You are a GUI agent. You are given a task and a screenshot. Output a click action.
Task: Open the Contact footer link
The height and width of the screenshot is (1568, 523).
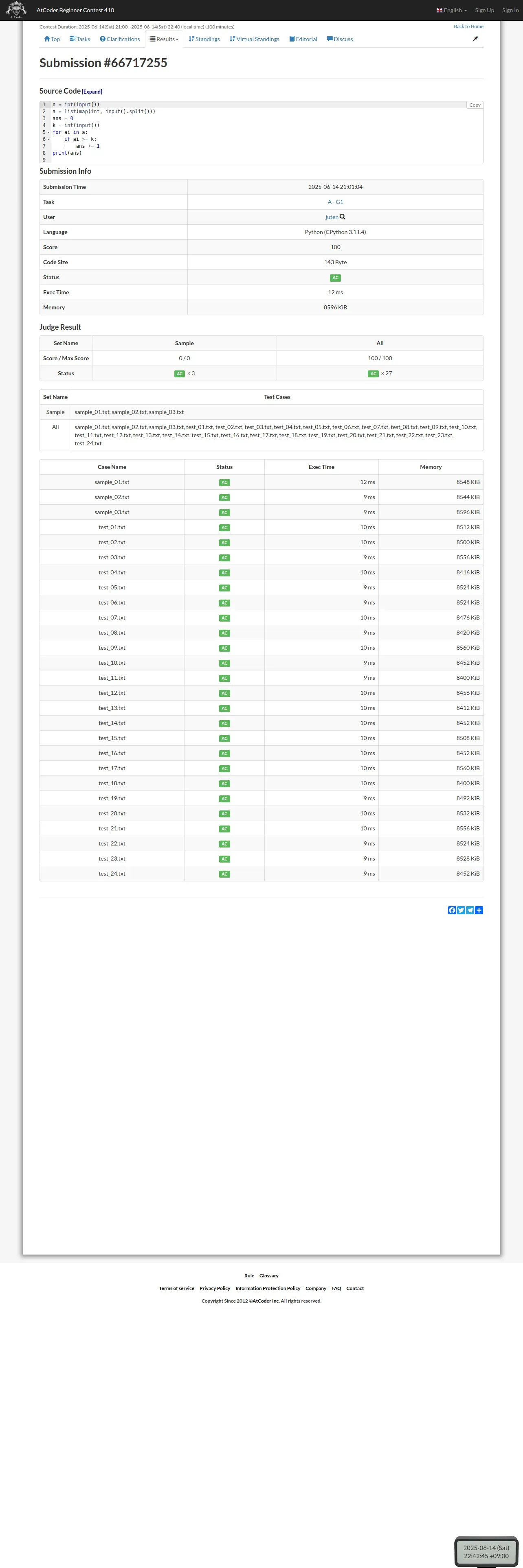pyautogui.click(x=355, y=1288)
